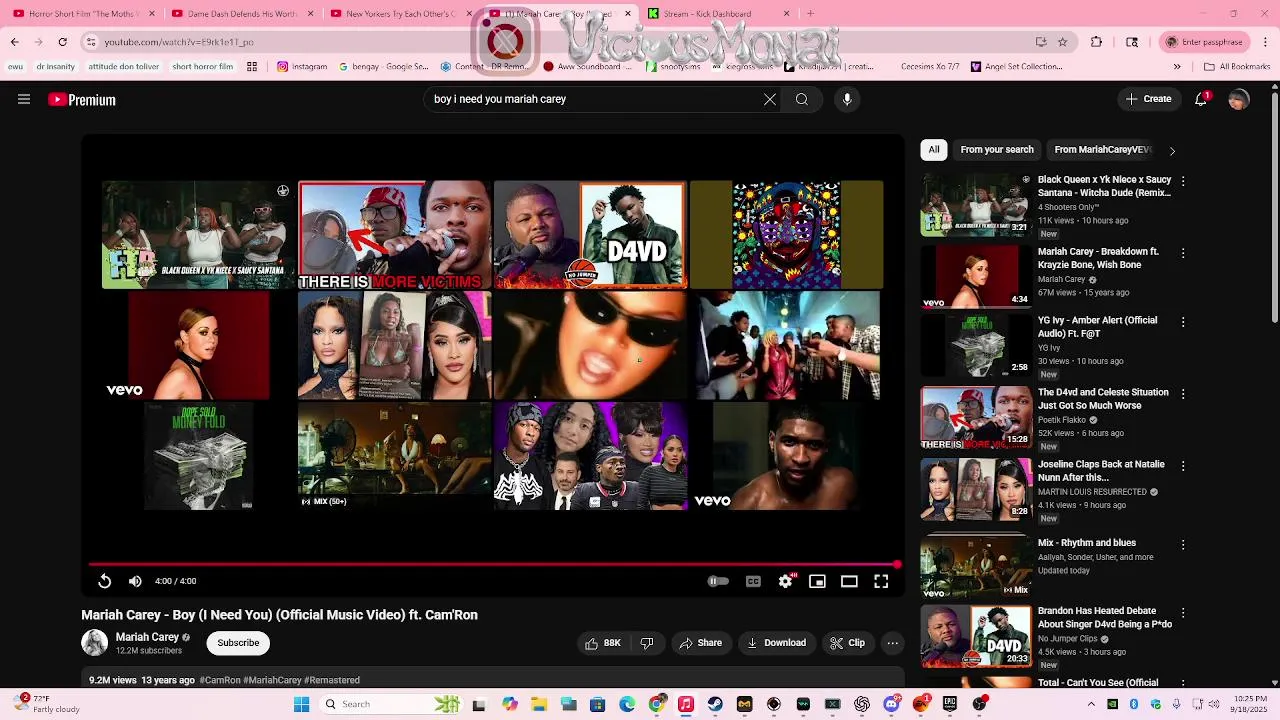Open Steam from taskbar
Image resolution: width=1280 pixels, height=720 pixels.
715,704
